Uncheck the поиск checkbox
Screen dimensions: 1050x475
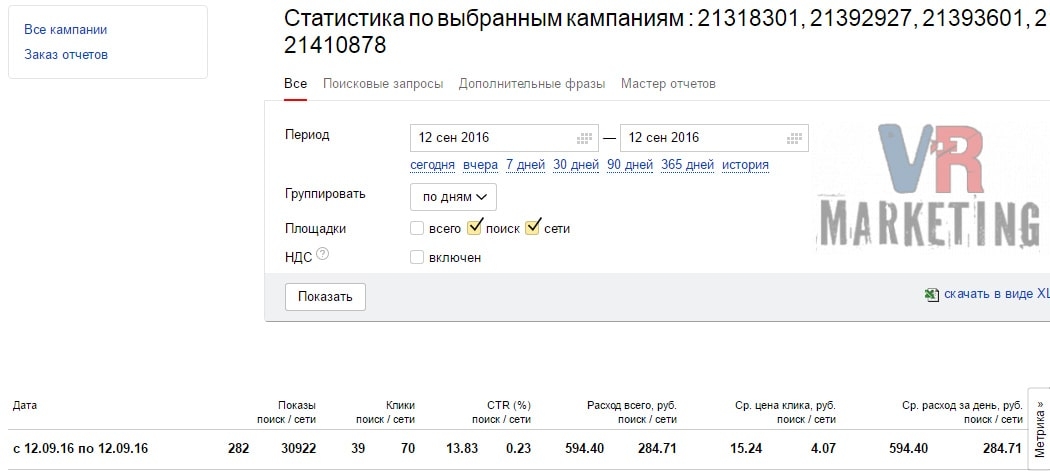point(475,227)
